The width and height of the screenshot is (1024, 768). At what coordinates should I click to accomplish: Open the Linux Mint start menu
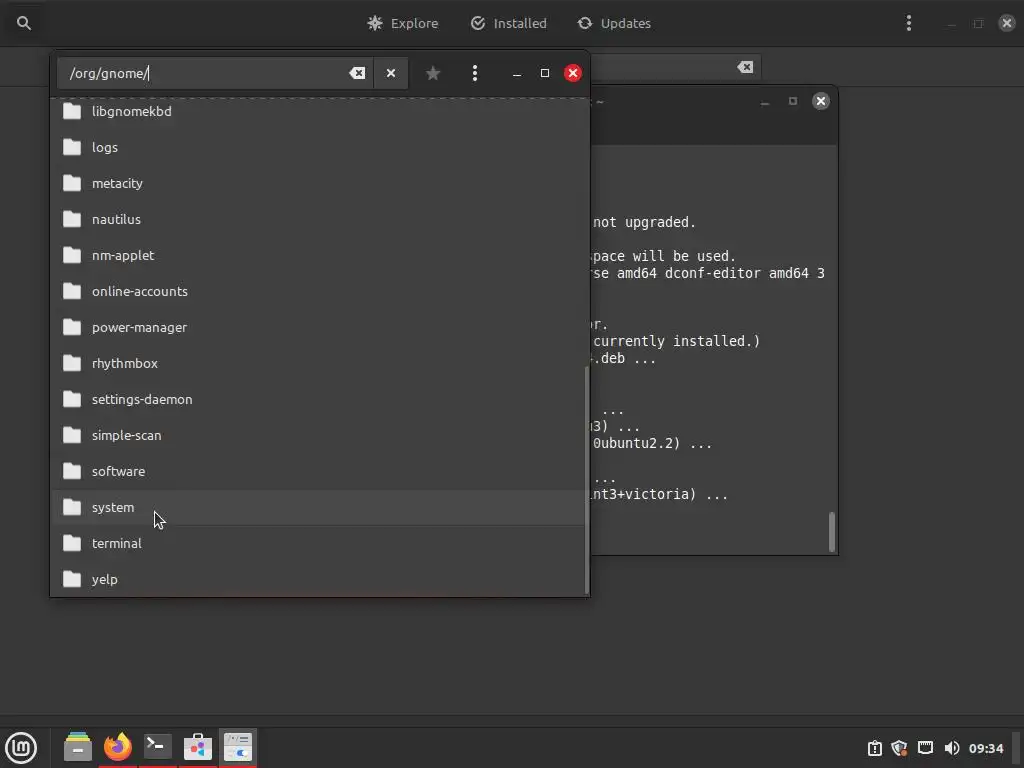point(21,747)
